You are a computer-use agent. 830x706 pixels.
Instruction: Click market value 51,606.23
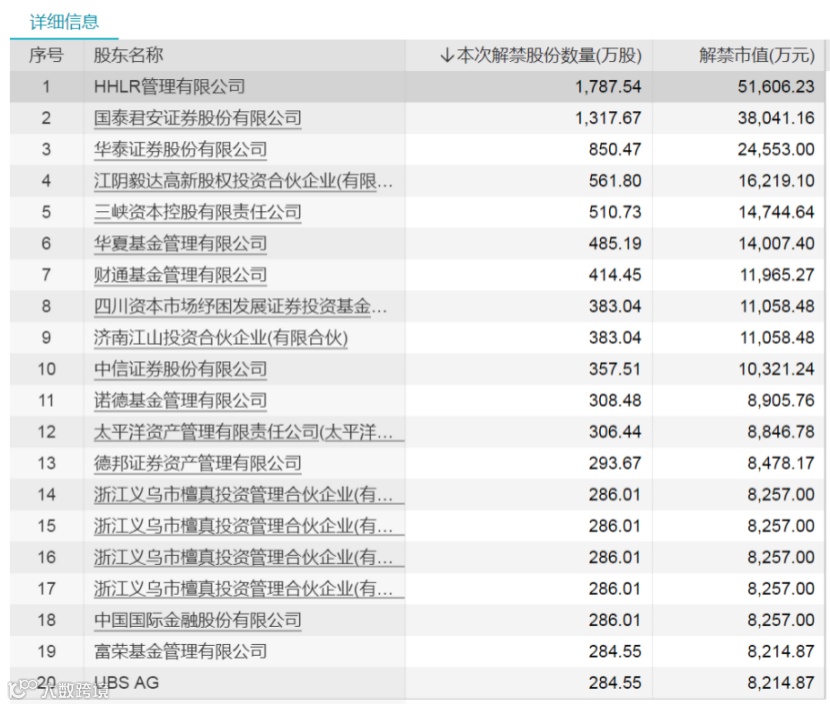tap(776, 86)
